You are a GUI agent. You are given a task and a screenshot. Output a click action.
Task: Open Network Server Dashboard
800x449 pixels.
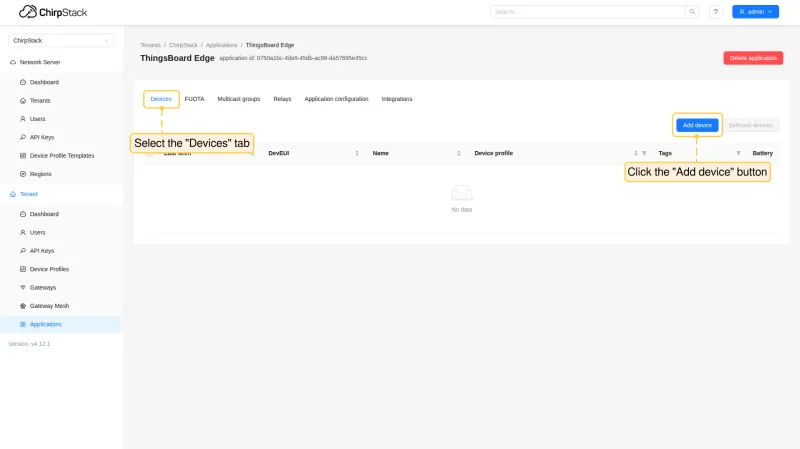[44, 82]
